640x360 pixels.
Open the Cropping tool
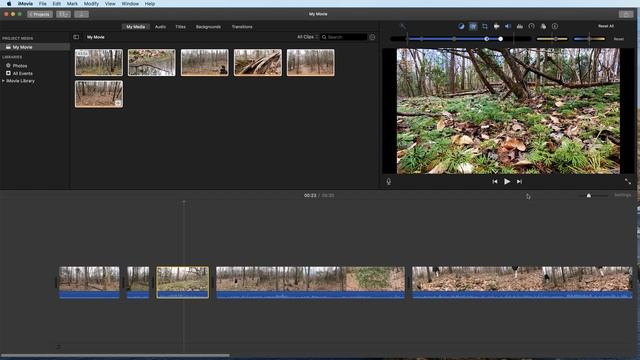pyautogui.click(x=484, y=26)
